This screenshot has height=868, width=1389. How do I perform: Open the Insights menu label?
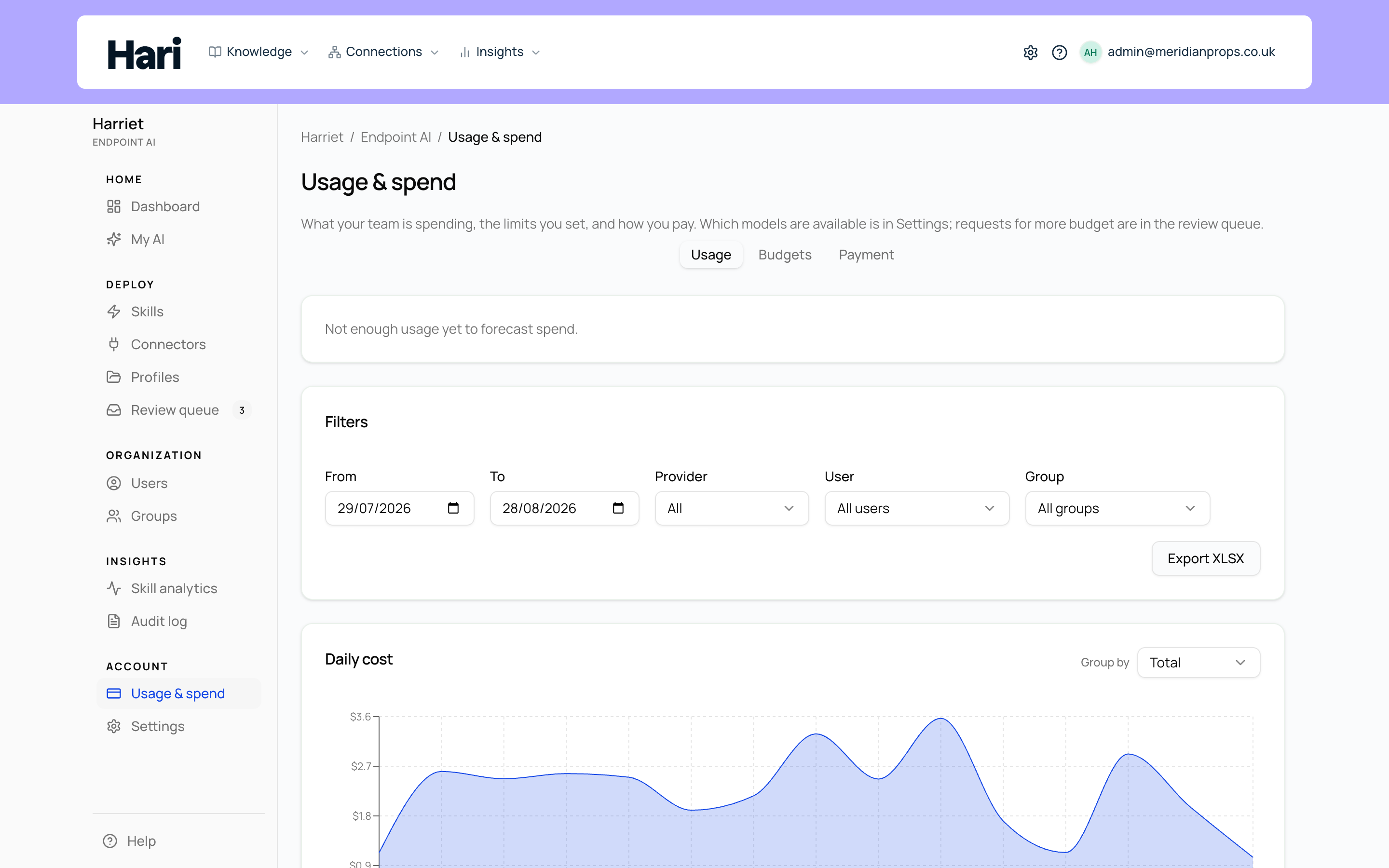pyautogui.click(x=499, y=52)
